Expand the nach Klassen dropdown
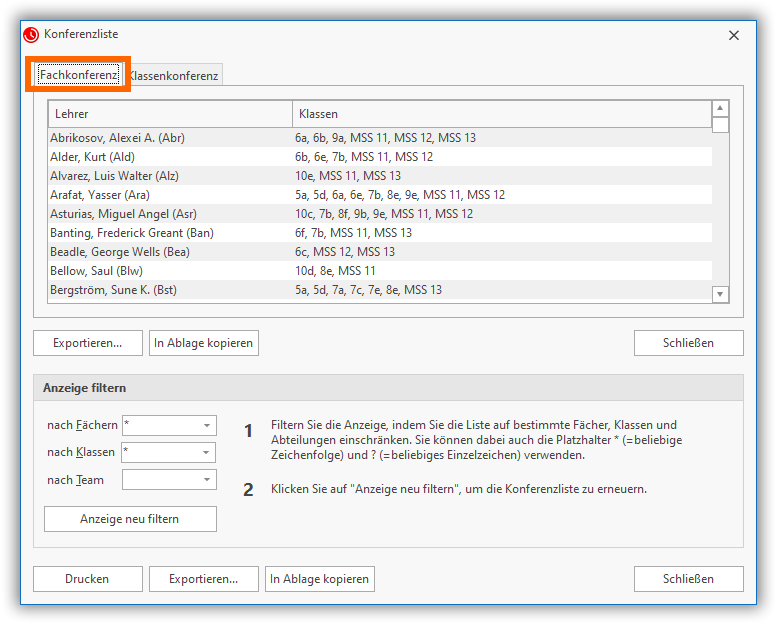777x625 pixels. click(x=207, y=453)
